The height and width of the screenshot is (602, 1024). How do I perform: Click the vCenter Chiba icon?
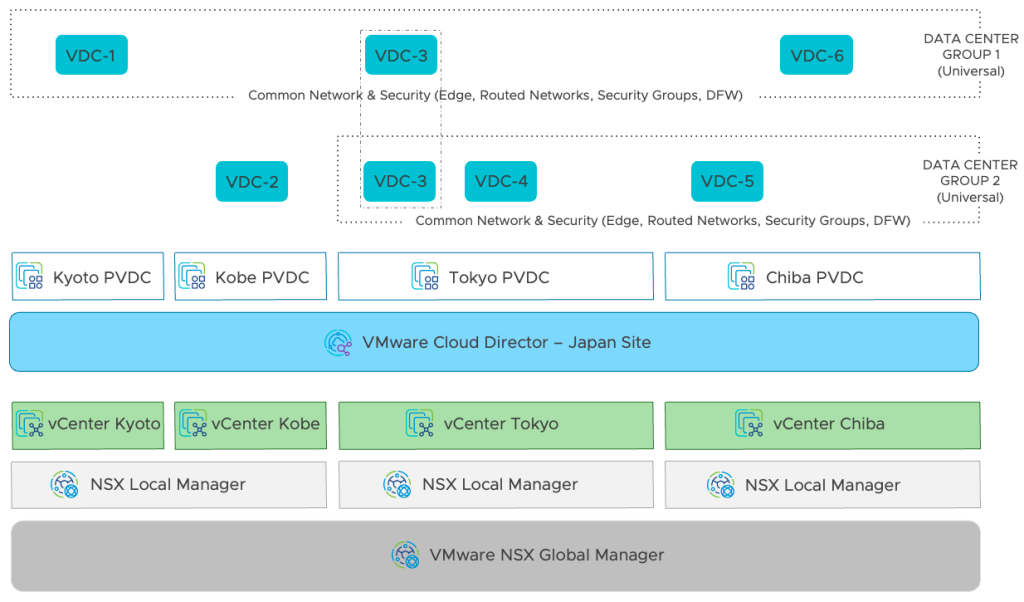[749, 423]
